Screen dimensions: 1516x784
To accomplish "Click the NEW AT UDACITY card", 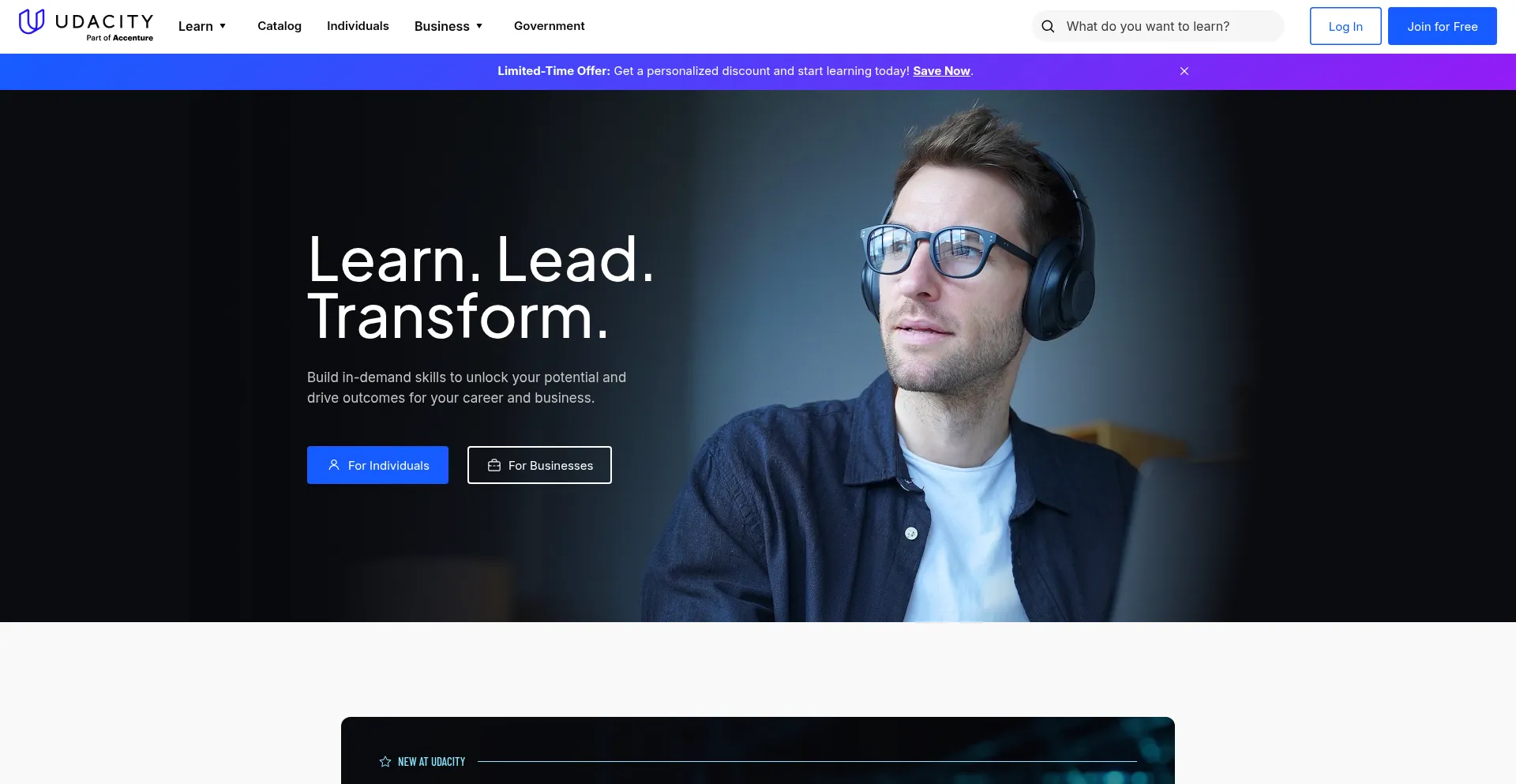I will (x=758, y=750).
